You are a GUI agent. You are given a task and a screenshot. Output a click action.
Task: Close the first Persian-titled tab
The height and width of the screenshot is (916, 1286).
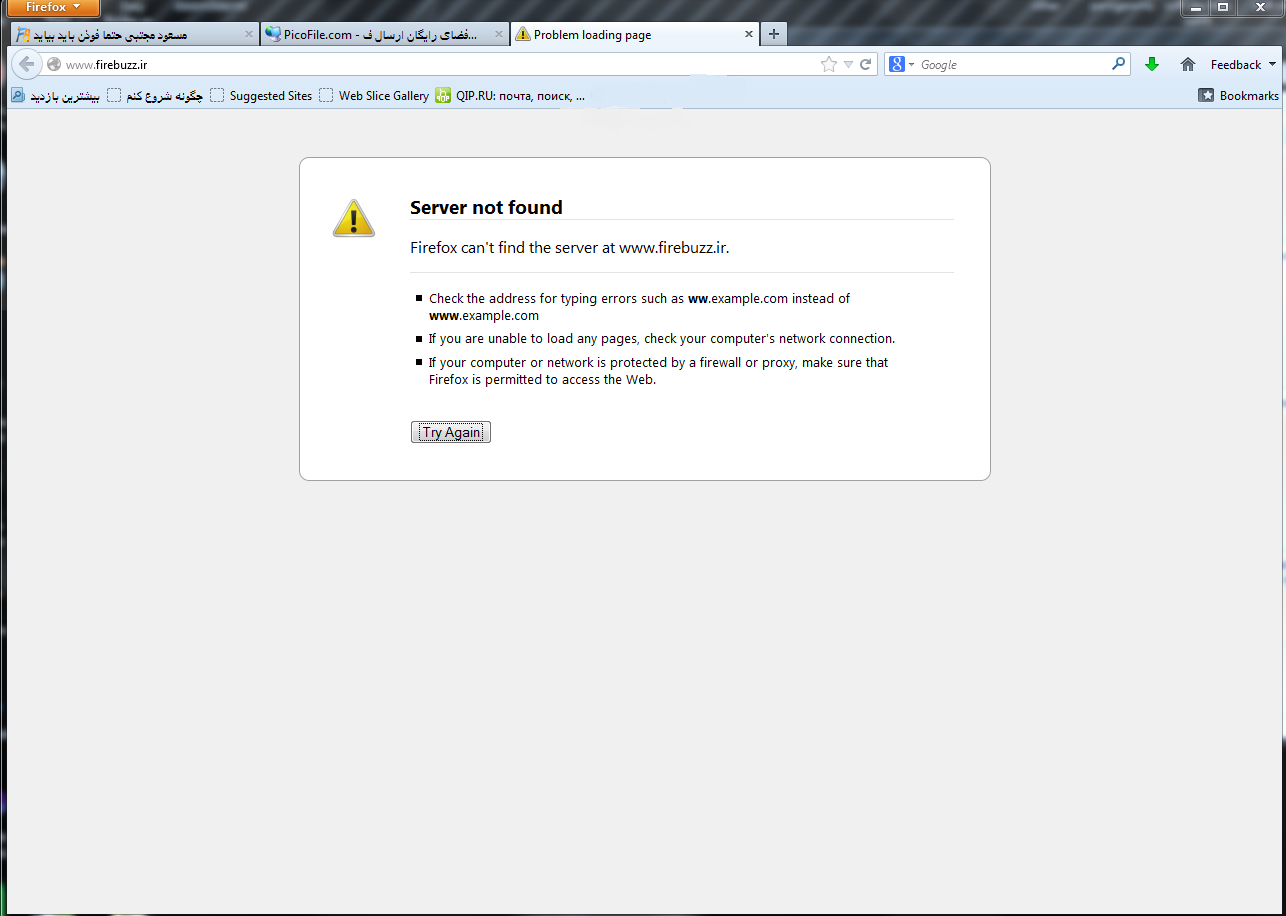point(248,34)
